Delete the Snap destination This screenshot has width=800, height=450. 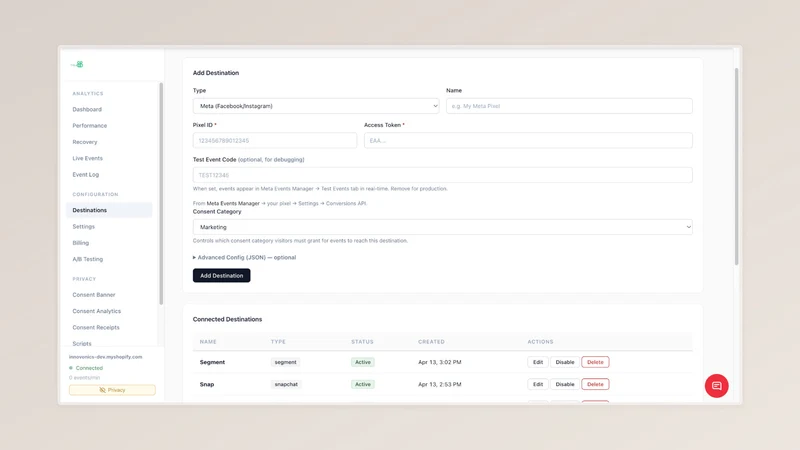[x=595, y=384]
